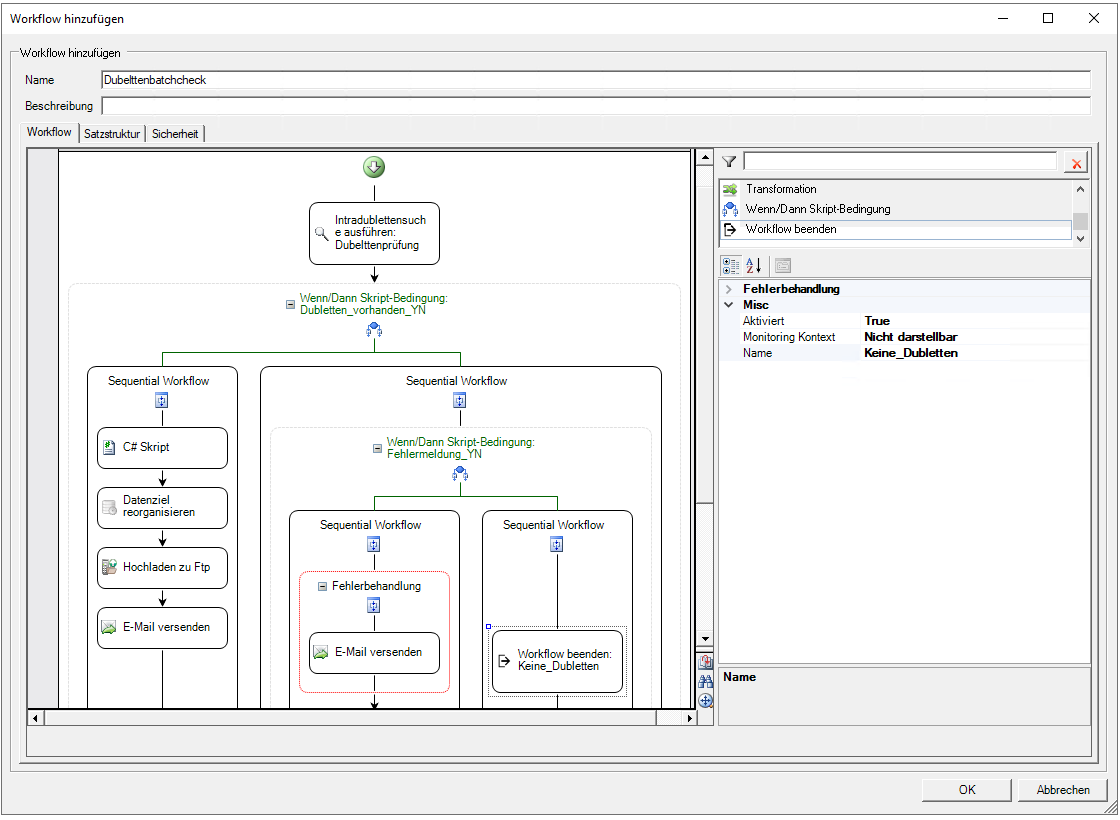Select Transformation in the toolbox list
The image size is (1120, 820).
[896, 189]
